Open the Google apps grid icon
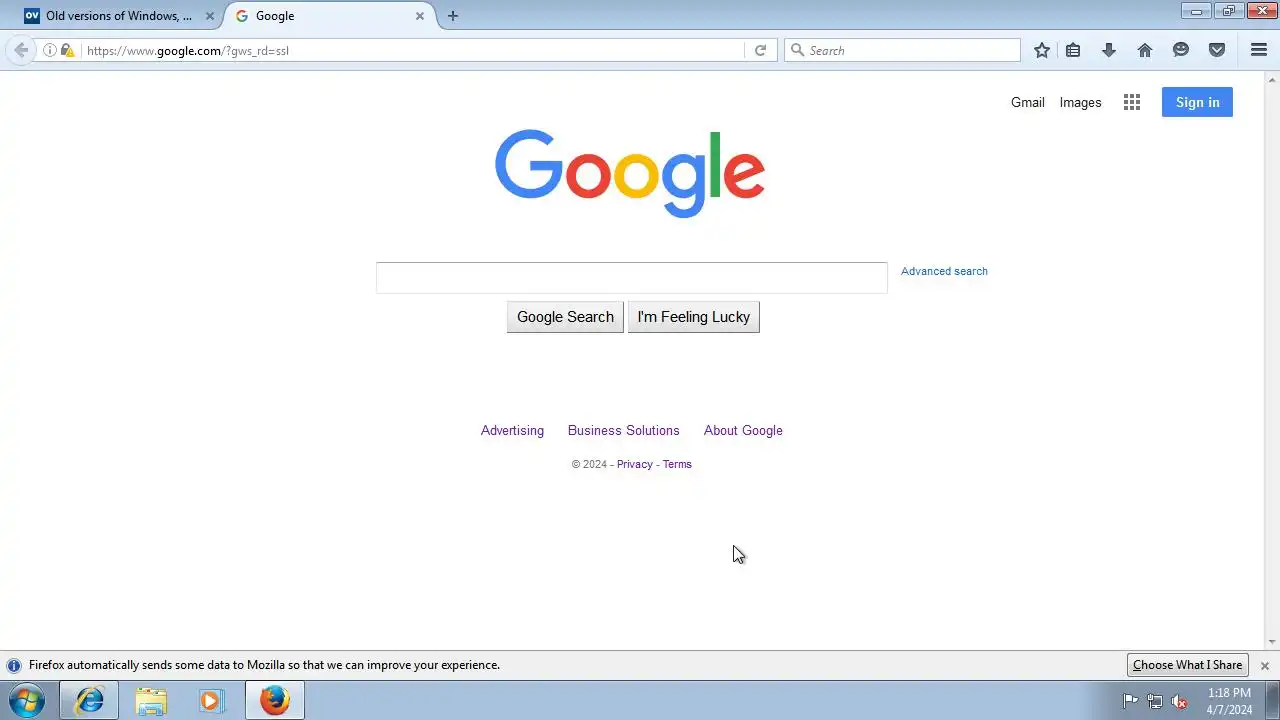 click(1132, 102)
